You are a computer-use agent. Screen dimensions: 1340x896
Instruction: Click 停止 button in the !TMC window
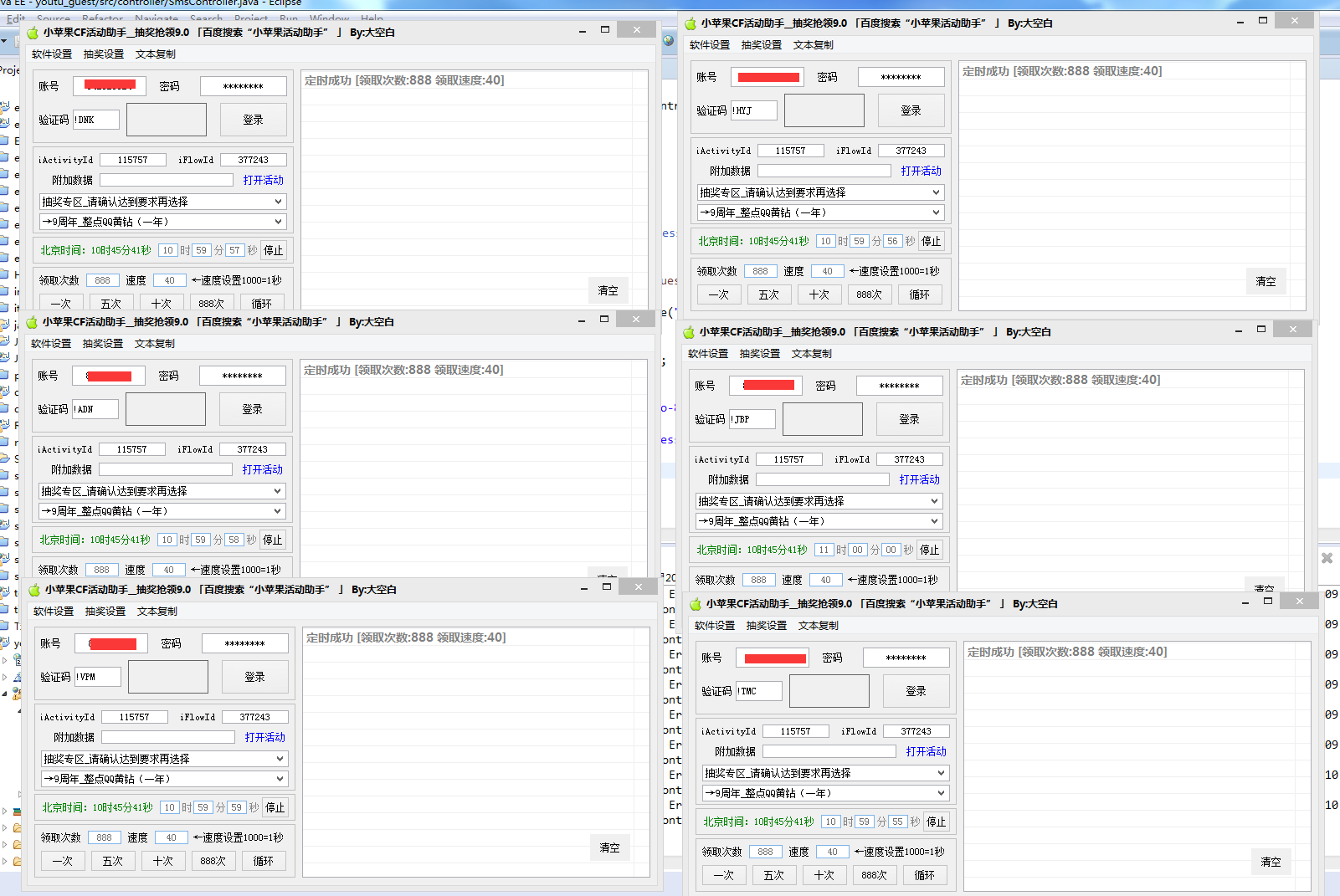(937, 822)
